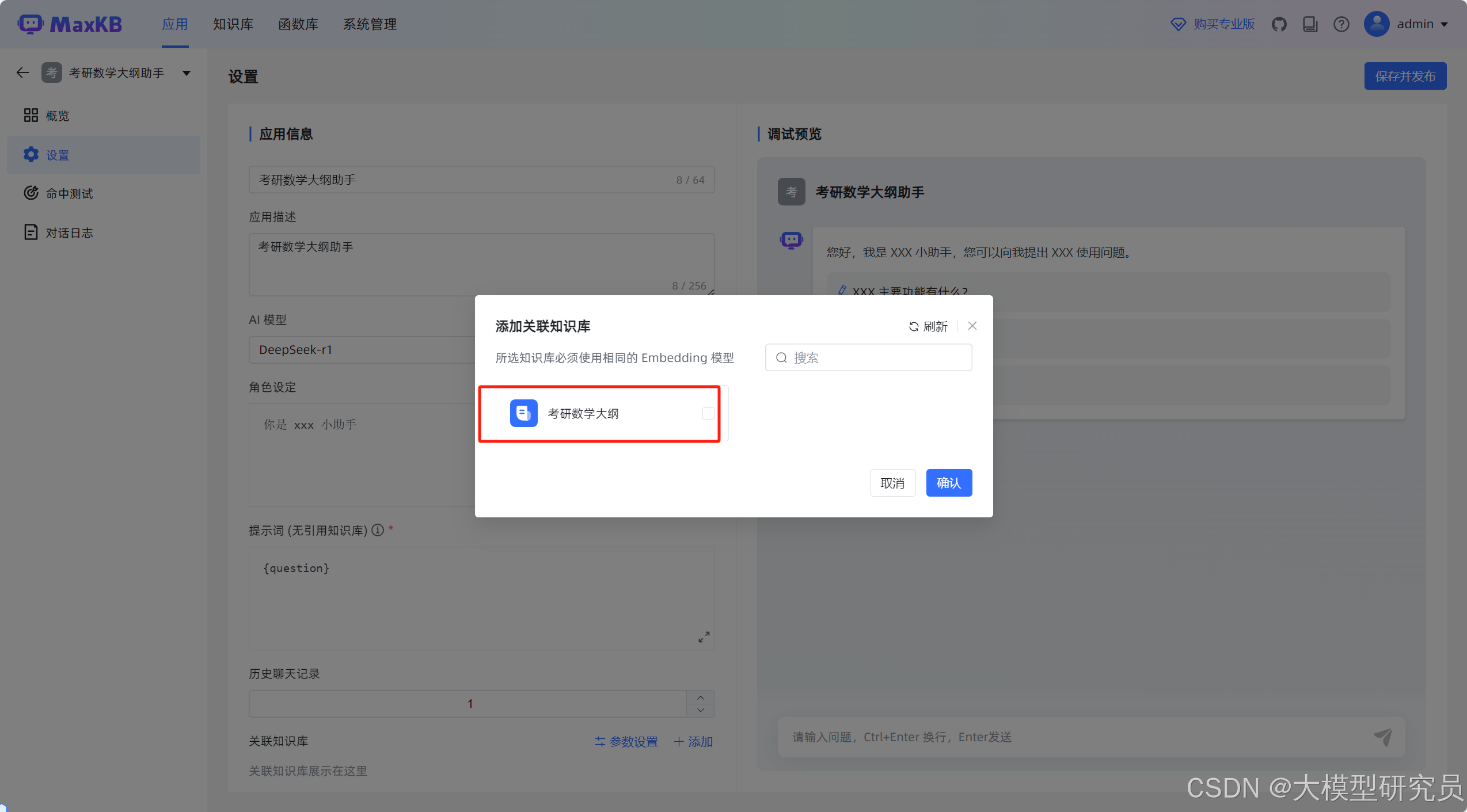Click the 取消 button
Screen dimensions: 1467x812
pyautogui.click(x=892, y=482)
